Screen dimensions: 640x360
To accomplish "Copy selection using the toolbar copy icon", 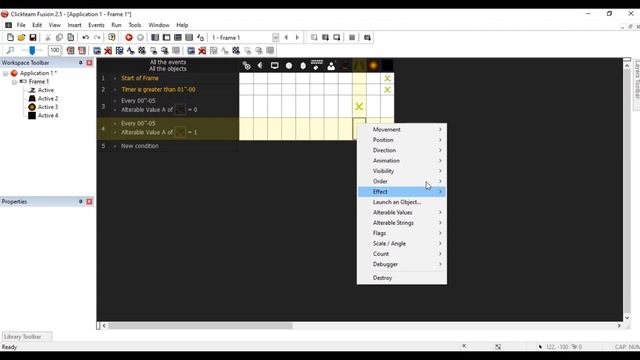I will click(x=59, y=38).
